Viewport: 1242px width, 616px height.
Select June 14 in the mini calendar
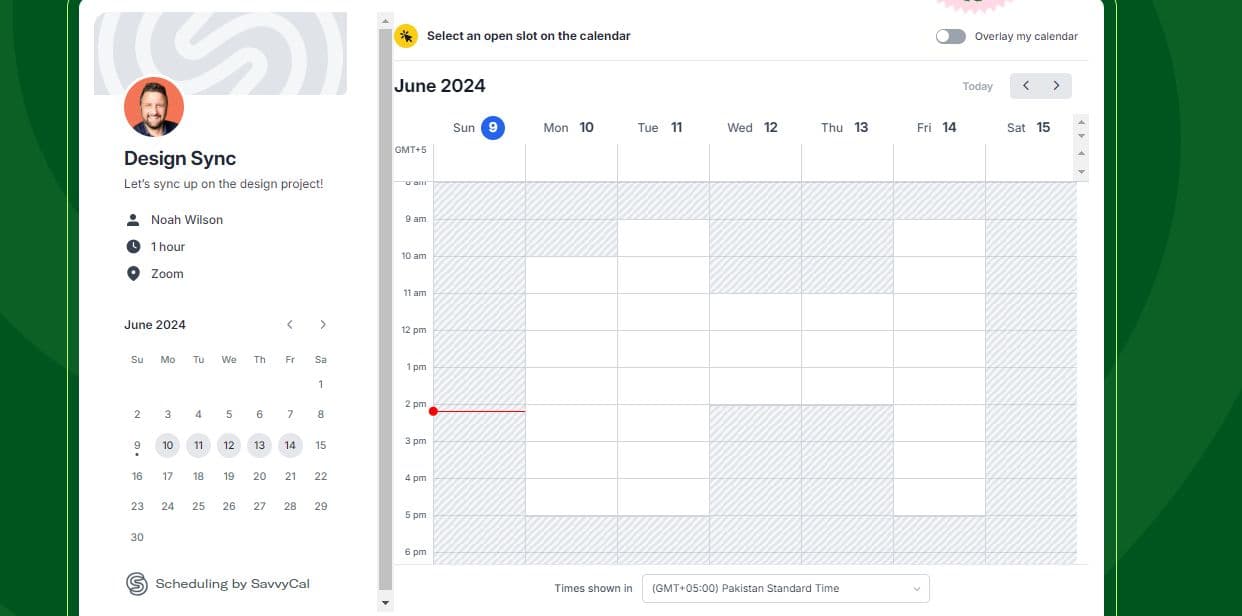(290, 446)
